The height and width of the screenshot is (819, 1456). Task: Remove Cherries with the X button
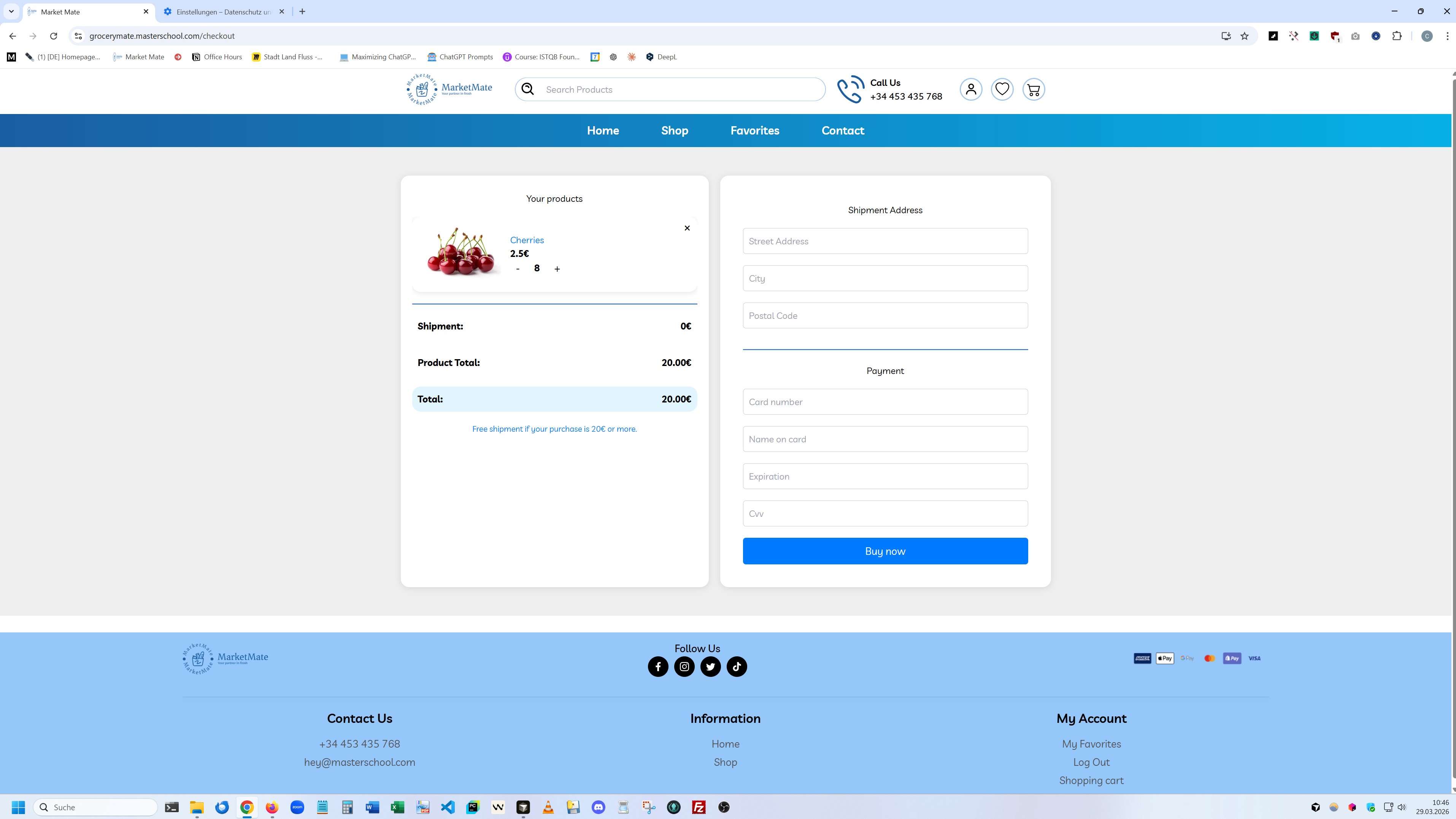pyautogui.click(x=687, y=228)
